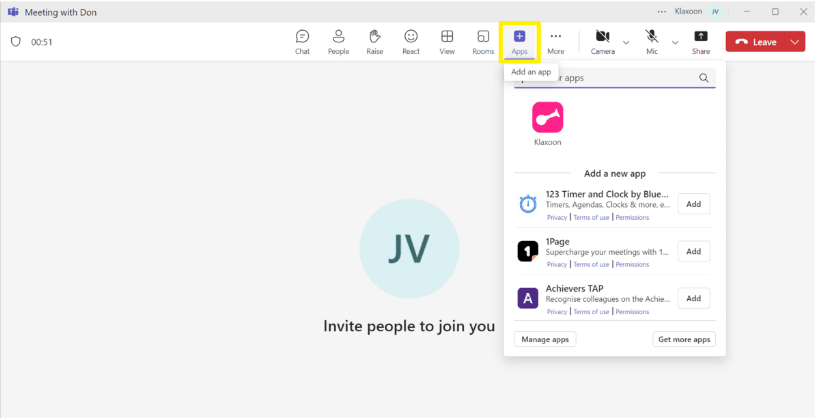Open the More actions menu
Viewport: 816px width, 419px height.
(x=556, y=41)
